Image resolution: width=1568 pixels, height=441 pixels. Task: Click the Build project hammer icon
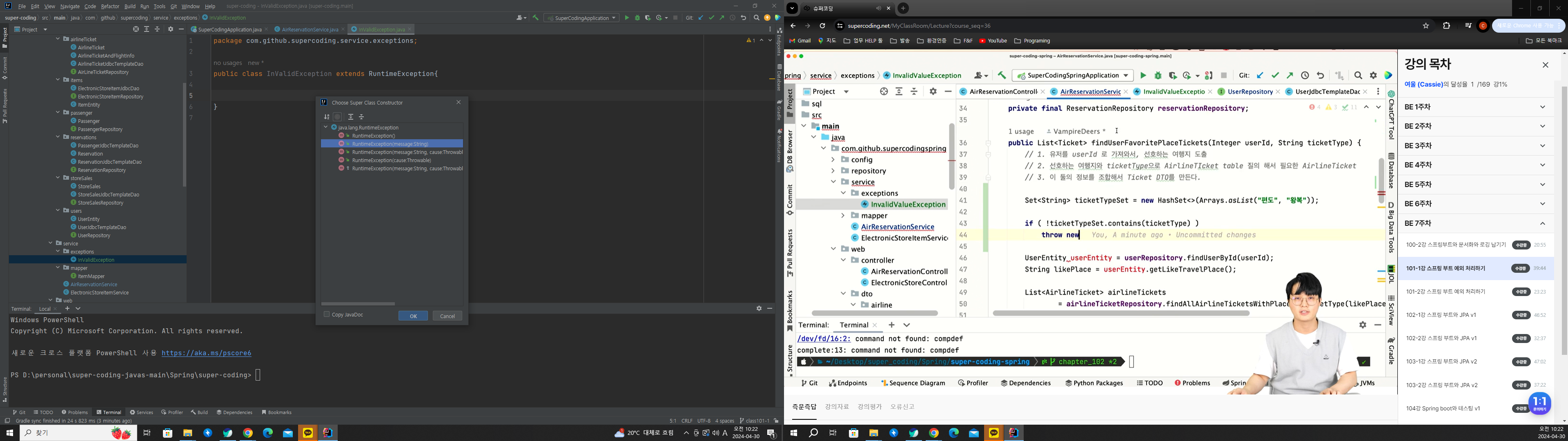tap(536, 18)
